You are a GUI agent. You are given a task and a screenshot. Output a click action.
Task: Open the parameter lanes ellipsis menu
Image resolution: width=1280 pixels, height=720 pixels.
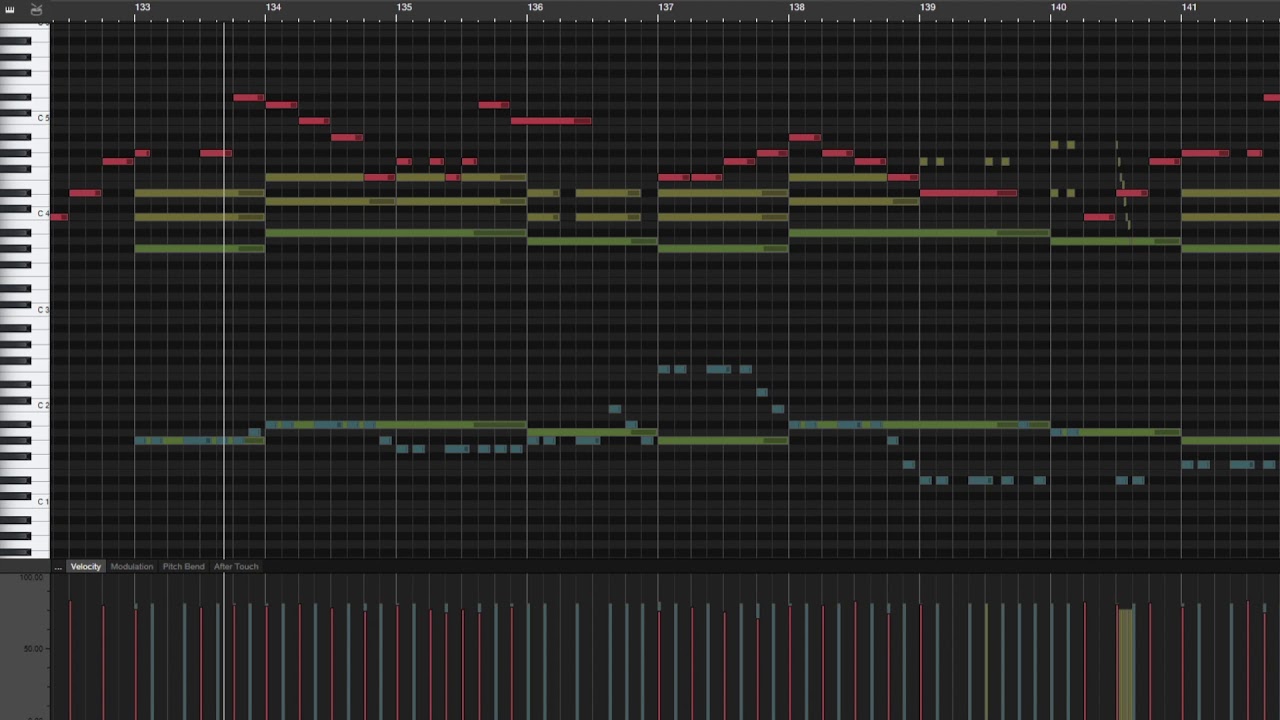(x=58, y=567)
